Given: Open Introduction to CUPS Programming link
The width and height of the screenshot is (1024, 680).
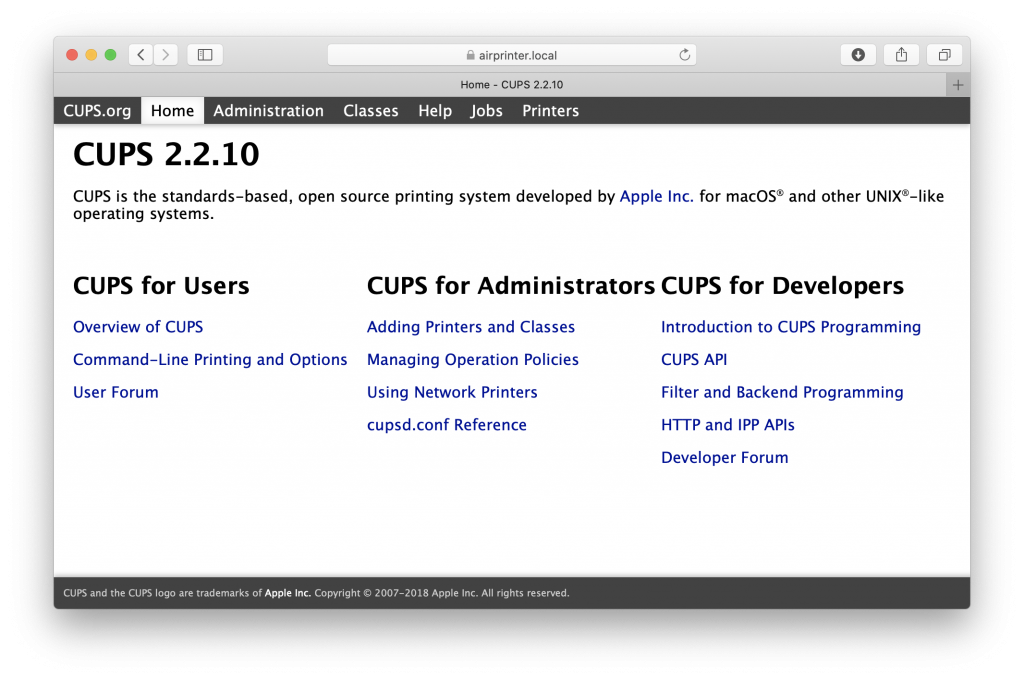Looking at the screenshot, I should point(791,327).
